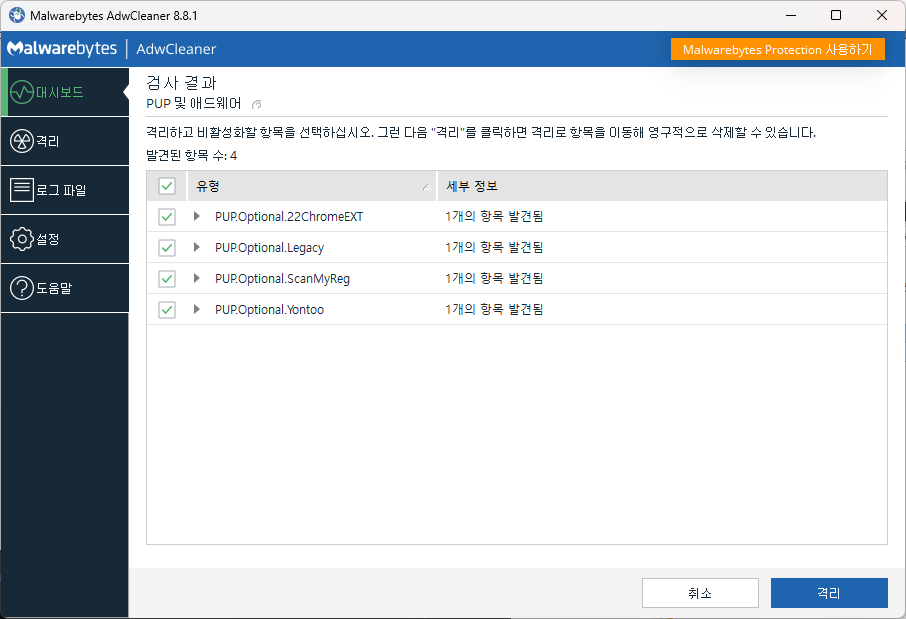
Task: Click 1개의 항목 발견됨 in the Legacy row
Action: 494,247
